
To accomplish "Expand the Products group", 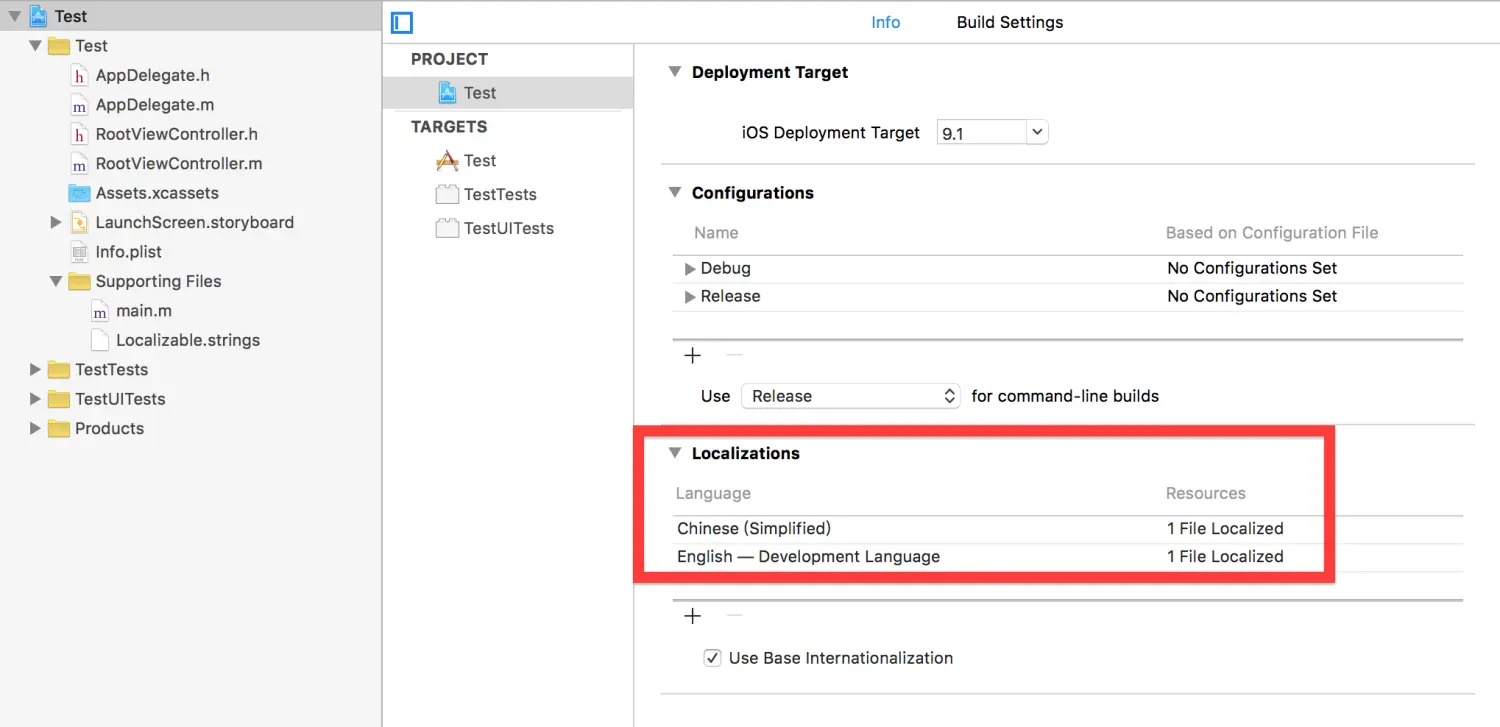I will click(x=36, y=428).
